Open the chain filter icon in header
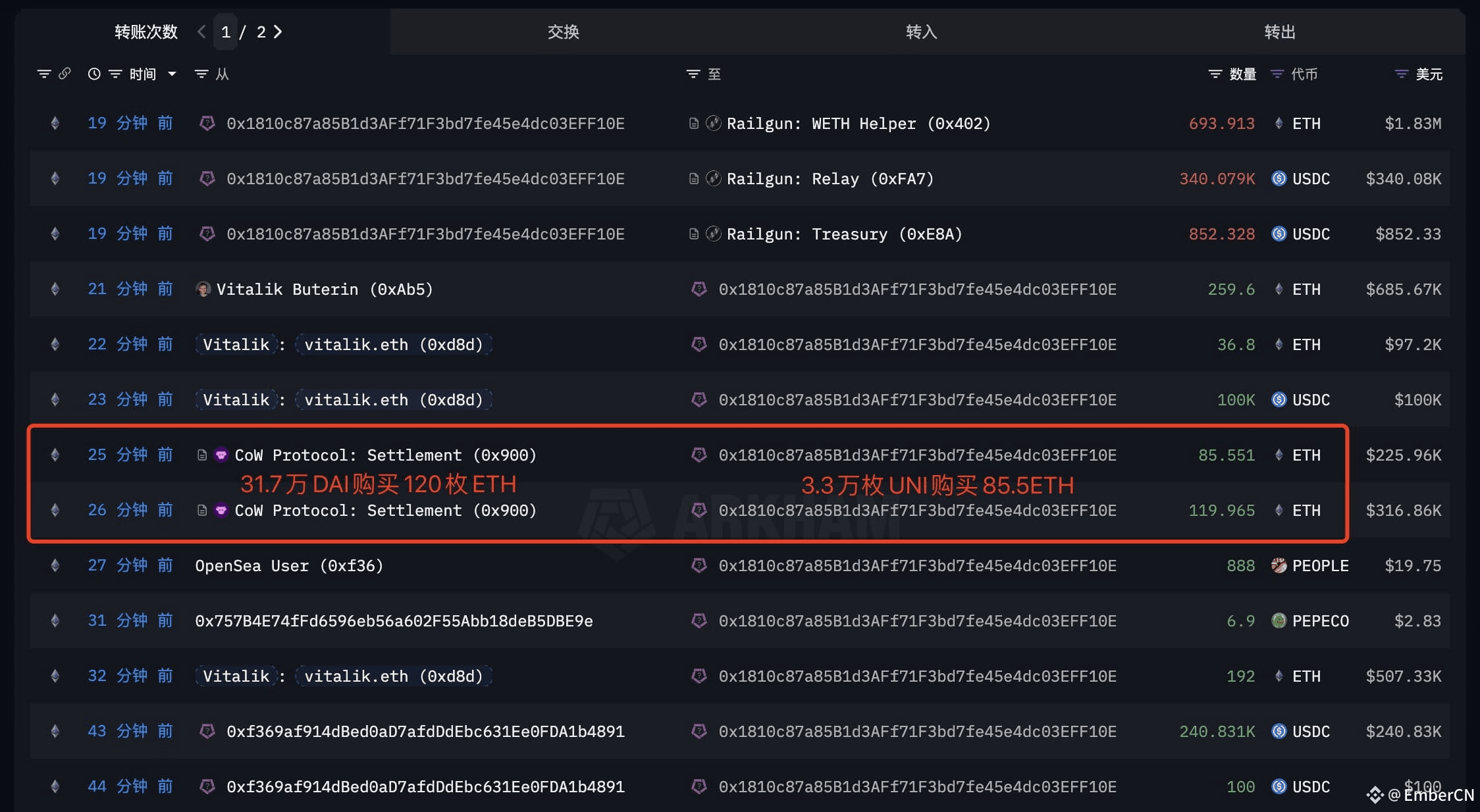 pyautogui.click(x=44, y=74)
